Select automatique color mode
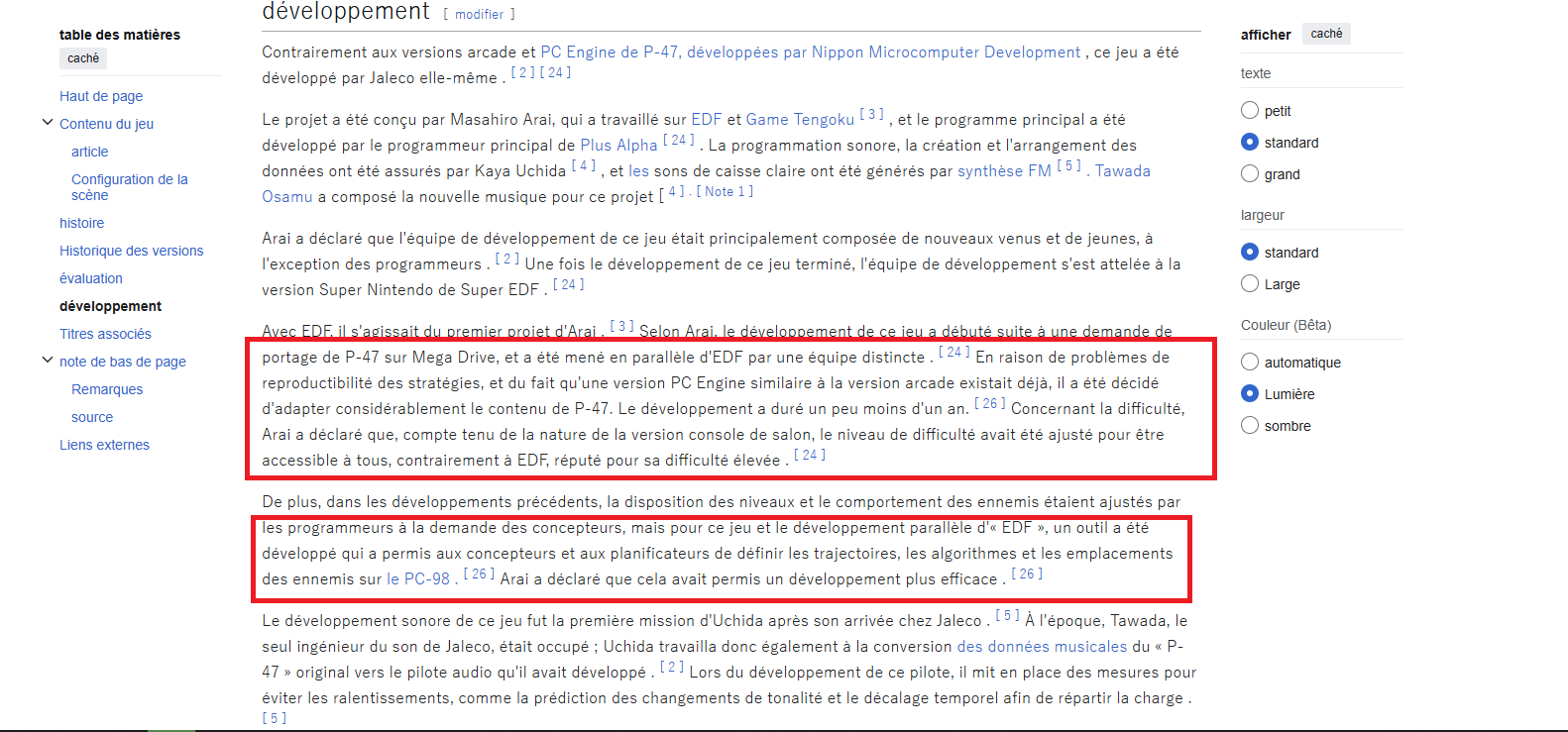Viewport: 1568px width, 732px height. pos(1250,363)
